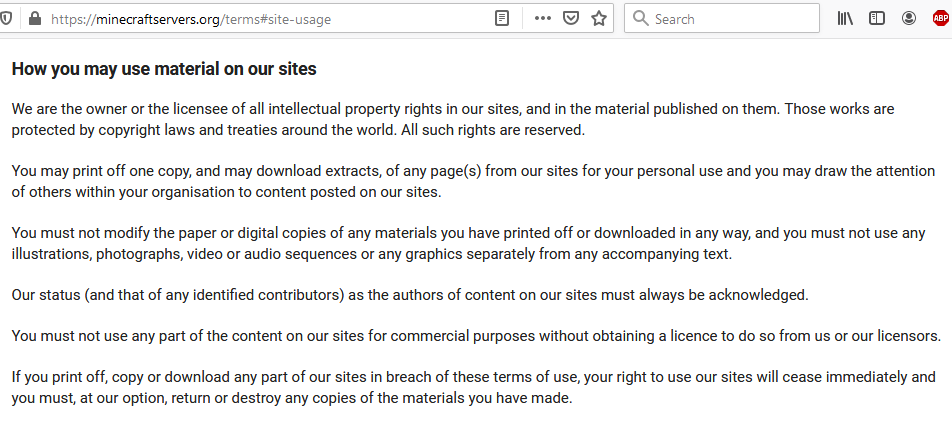This screenshot has height=428, width=952.
Task: Bookmark this page with the star icon
Action: (x=599, y=18)
